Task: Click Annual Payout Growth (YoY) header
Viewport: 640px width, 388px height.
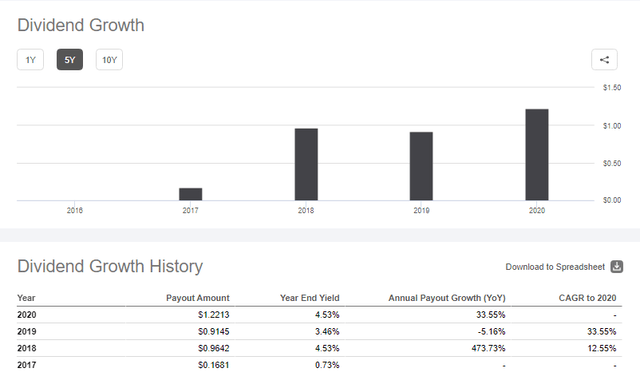Action: click(447, 298)
